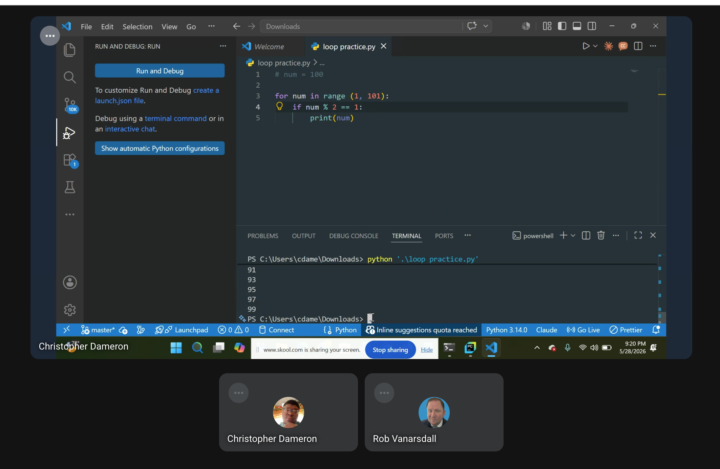The height and width of the screenshot is (469, 720).
Task: Click the Go Live status bar item
Action: pos(583,330)
